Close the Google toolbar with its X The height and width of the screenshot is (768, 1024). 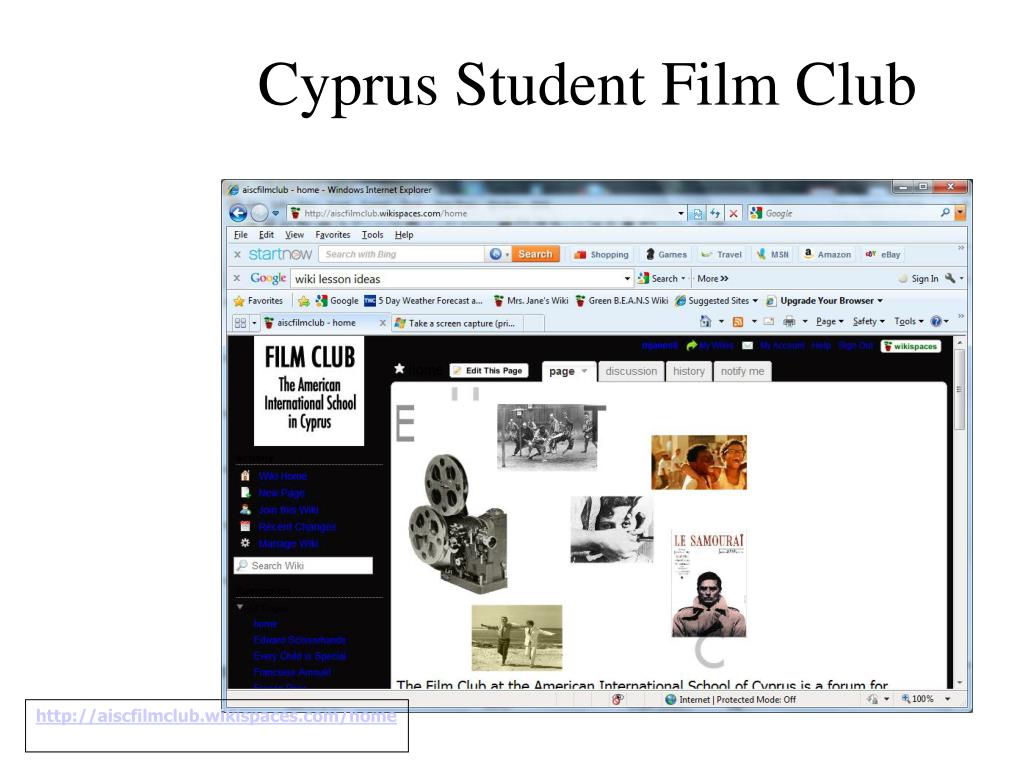coord(237,278)
